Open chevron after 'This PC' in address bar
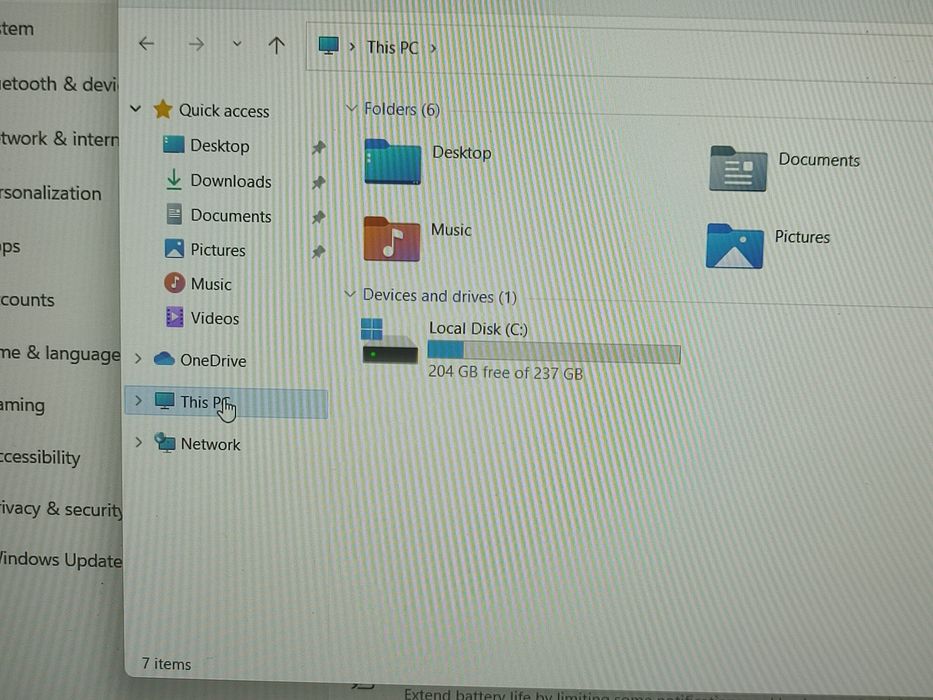The image size is (933, 700). click(x=433, y=48)
